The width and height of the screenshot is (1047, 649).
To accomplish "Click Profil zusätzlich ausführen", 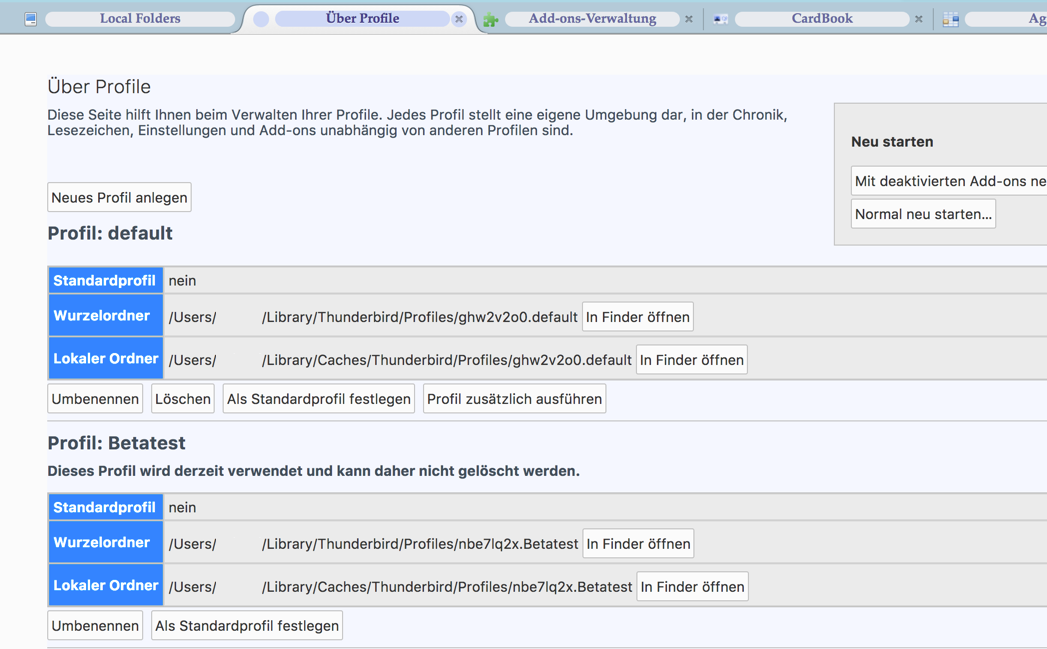I will [x=514, y=399].
